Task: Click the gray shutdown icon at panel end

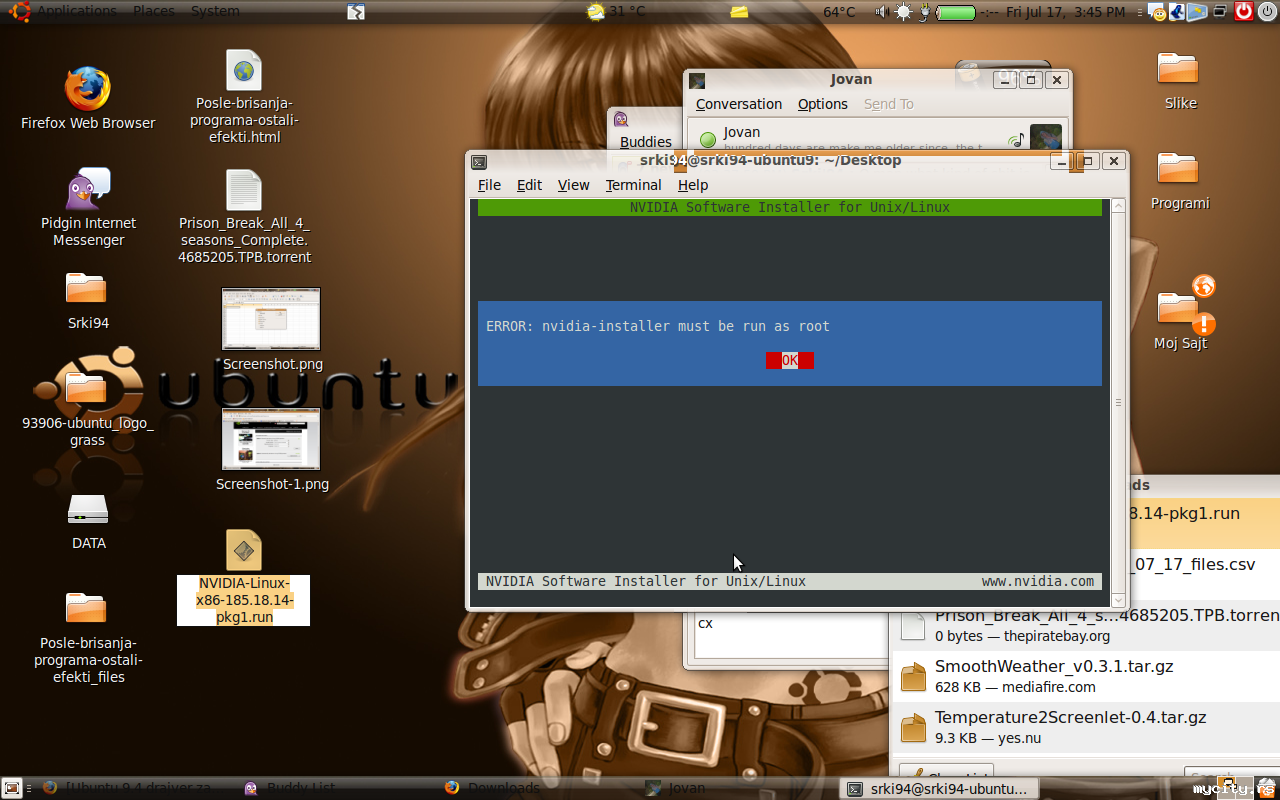Action: point(1268,11)
